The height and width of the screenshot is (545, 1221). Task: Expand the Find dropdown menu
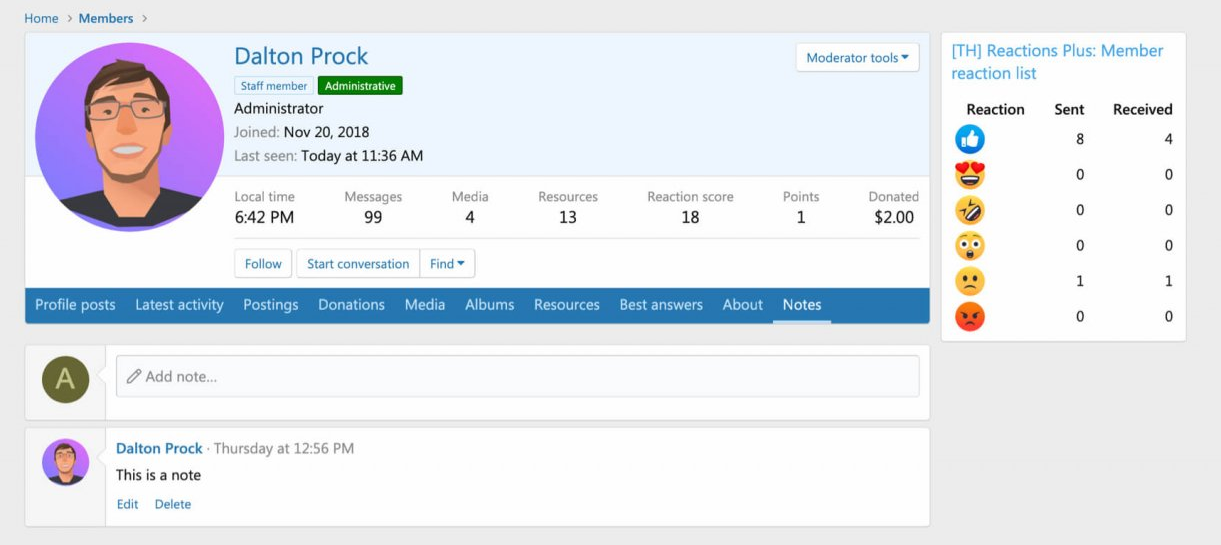(447, 264)
